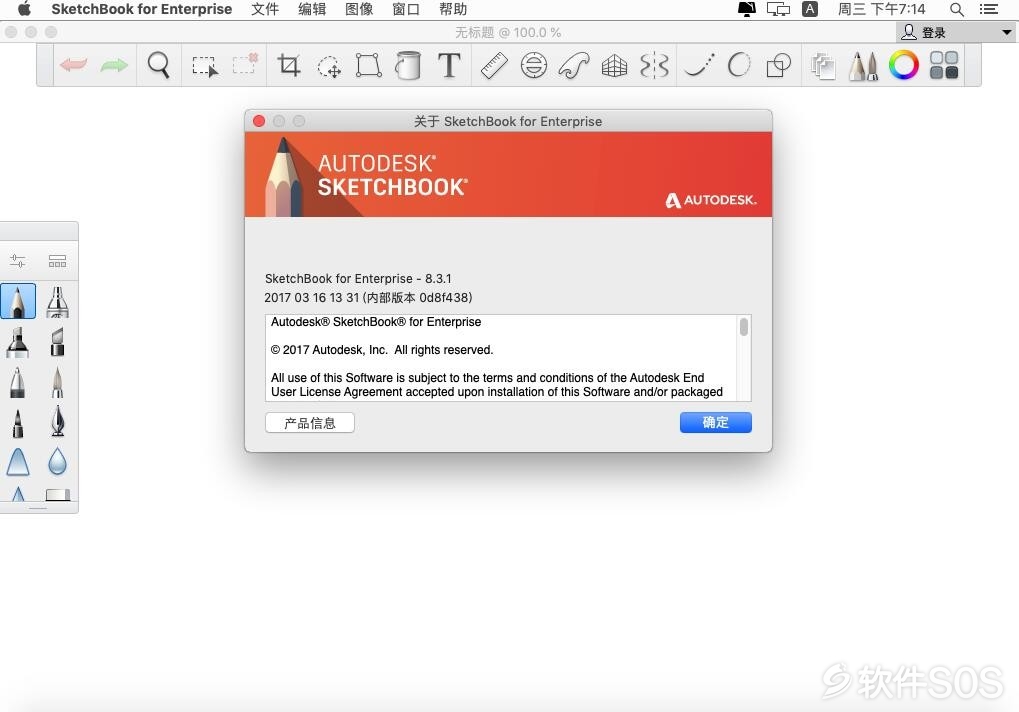1019x712 pixels.
Task: Select the Marker brush in palette
Action: click(x=18, y=342)
